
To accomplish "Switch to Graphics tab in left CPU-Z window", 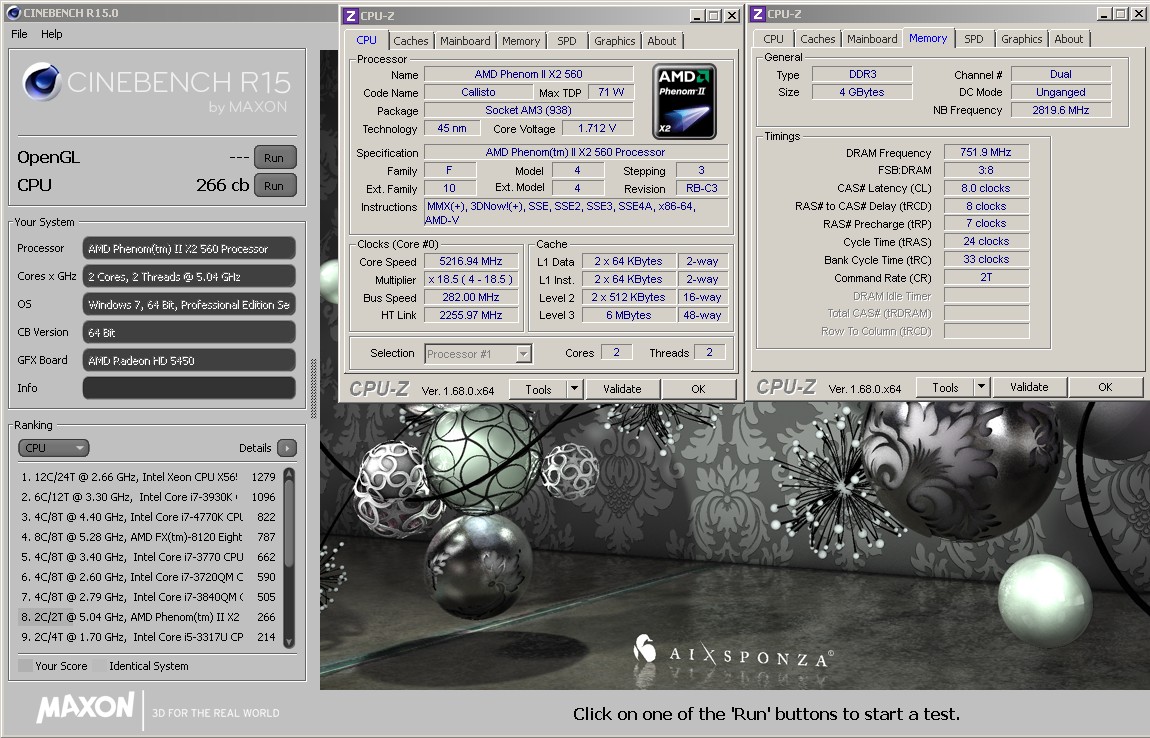I will tap(615, 41).
